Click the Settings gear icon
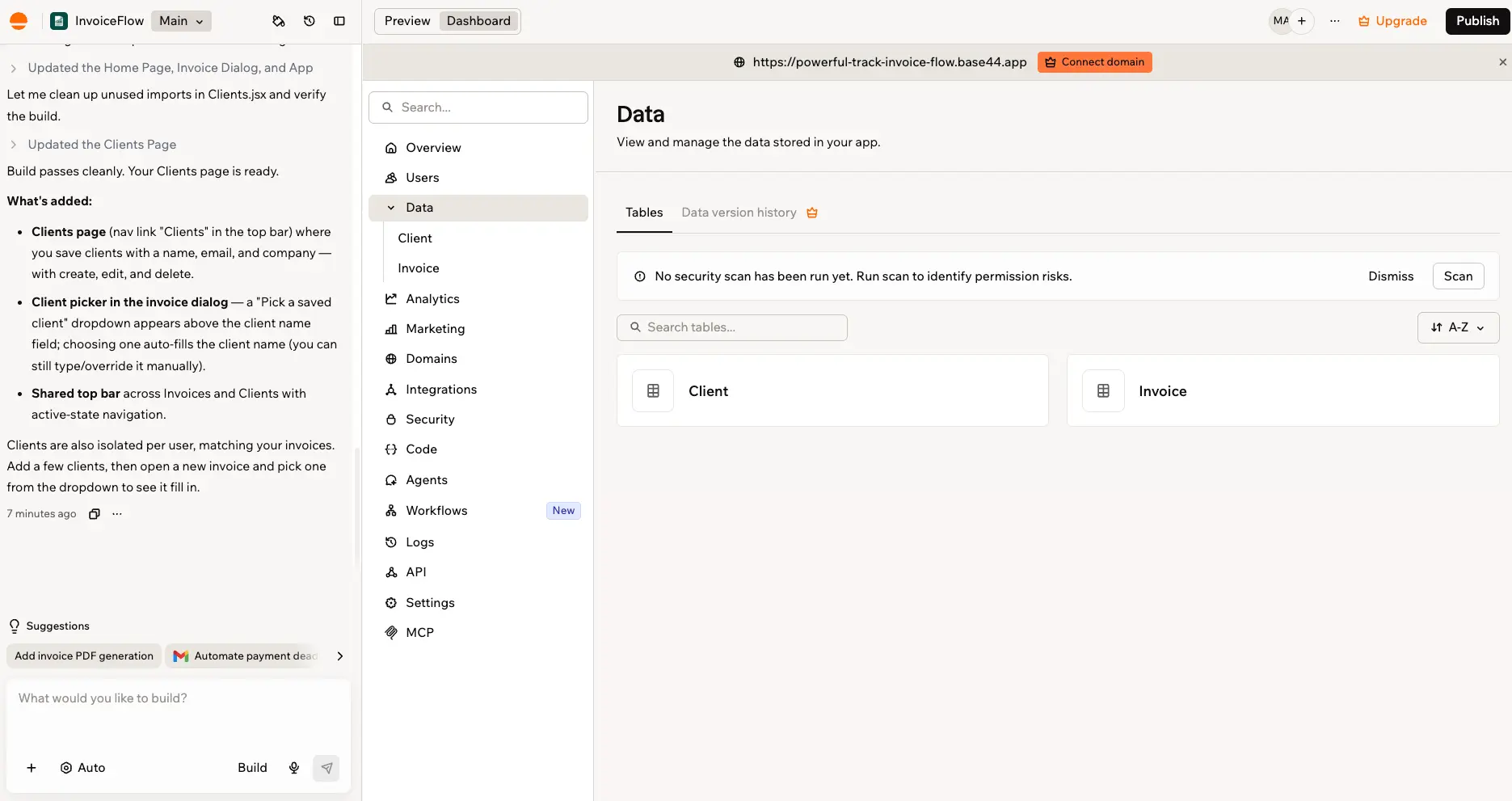Viewport: 1512px width, 801px height. pyautogui.click(x=391, y=603)
